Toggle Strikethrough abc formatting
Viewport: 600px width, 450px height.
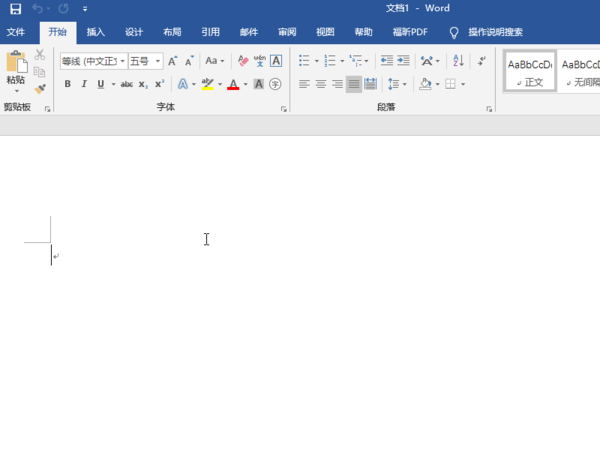point(127,84)
